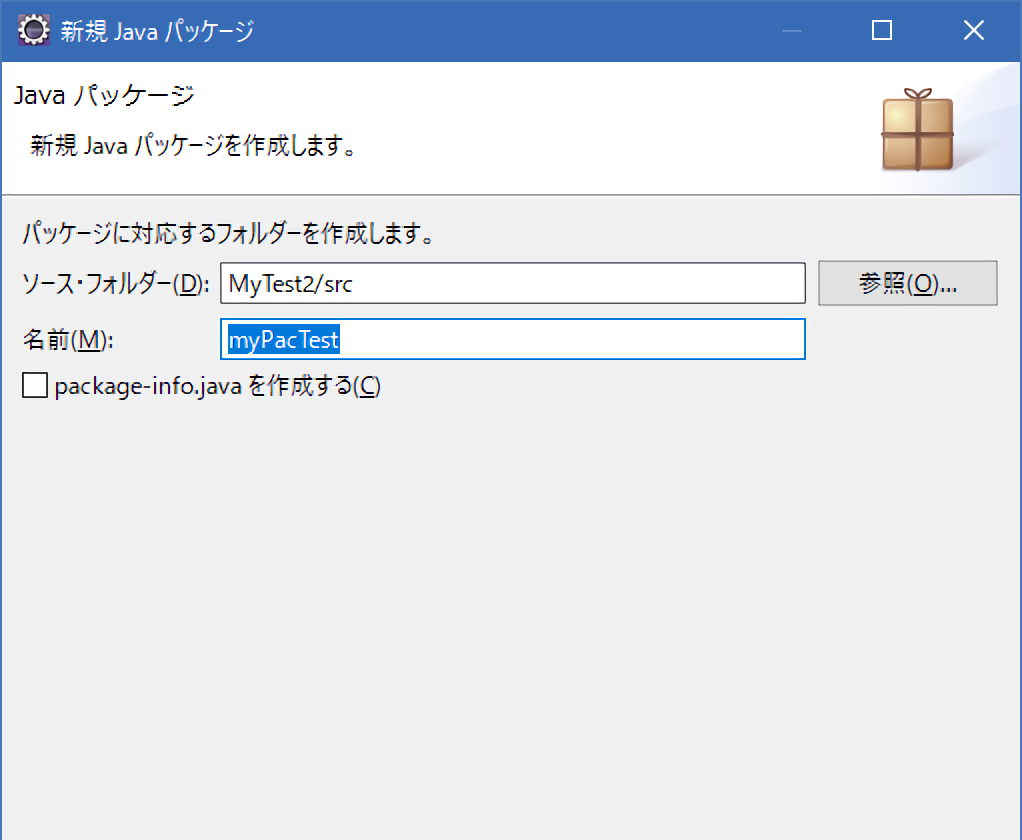This screenshot has width=1022, height=840.
Task: Click the Eclipse icon in the title bar
Action: (35, 30)
